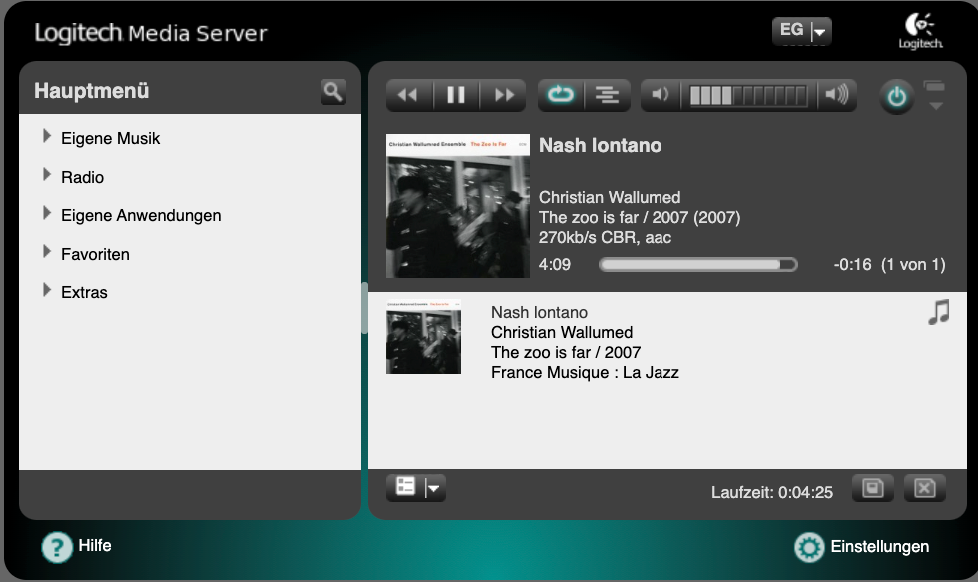Seek within the song progress bar
978x582 pixels.
(698, 265)
